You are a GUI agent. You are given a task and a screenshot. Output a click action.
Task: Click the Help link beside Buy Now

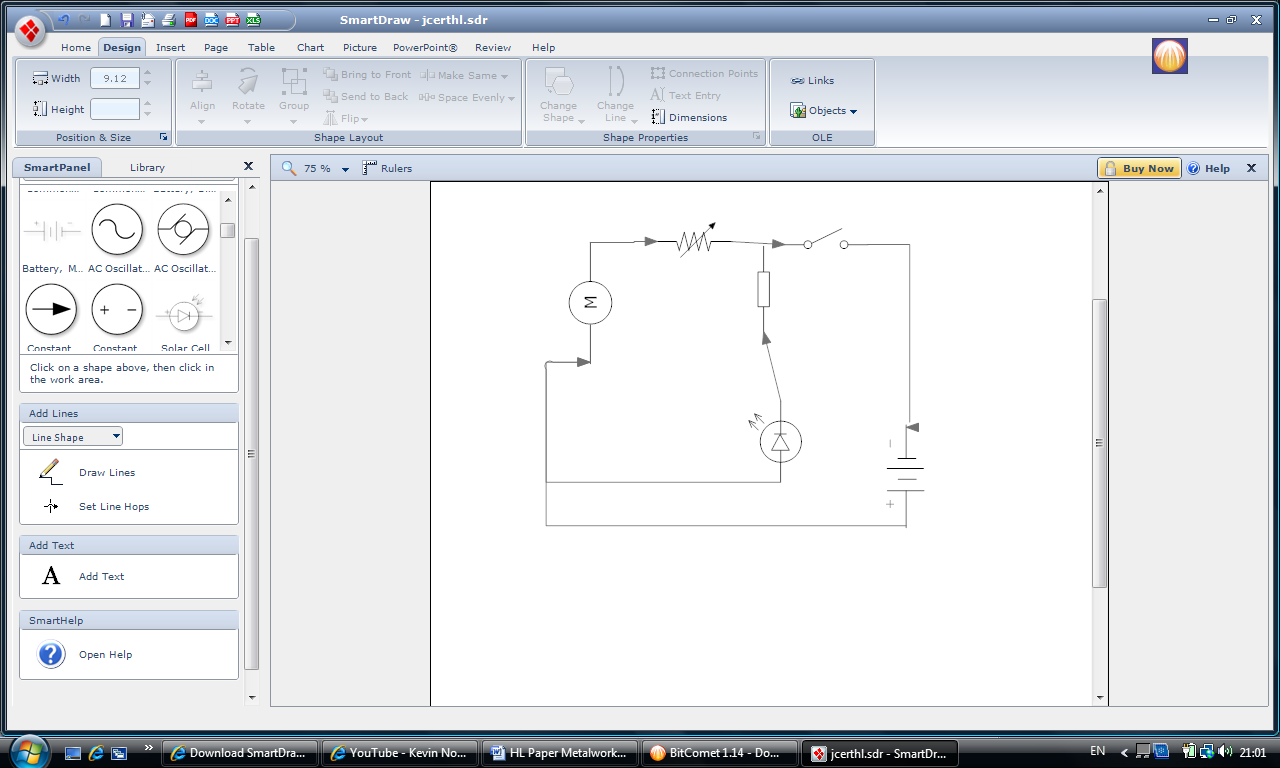pyautogui.click(x=1209, y=168)
